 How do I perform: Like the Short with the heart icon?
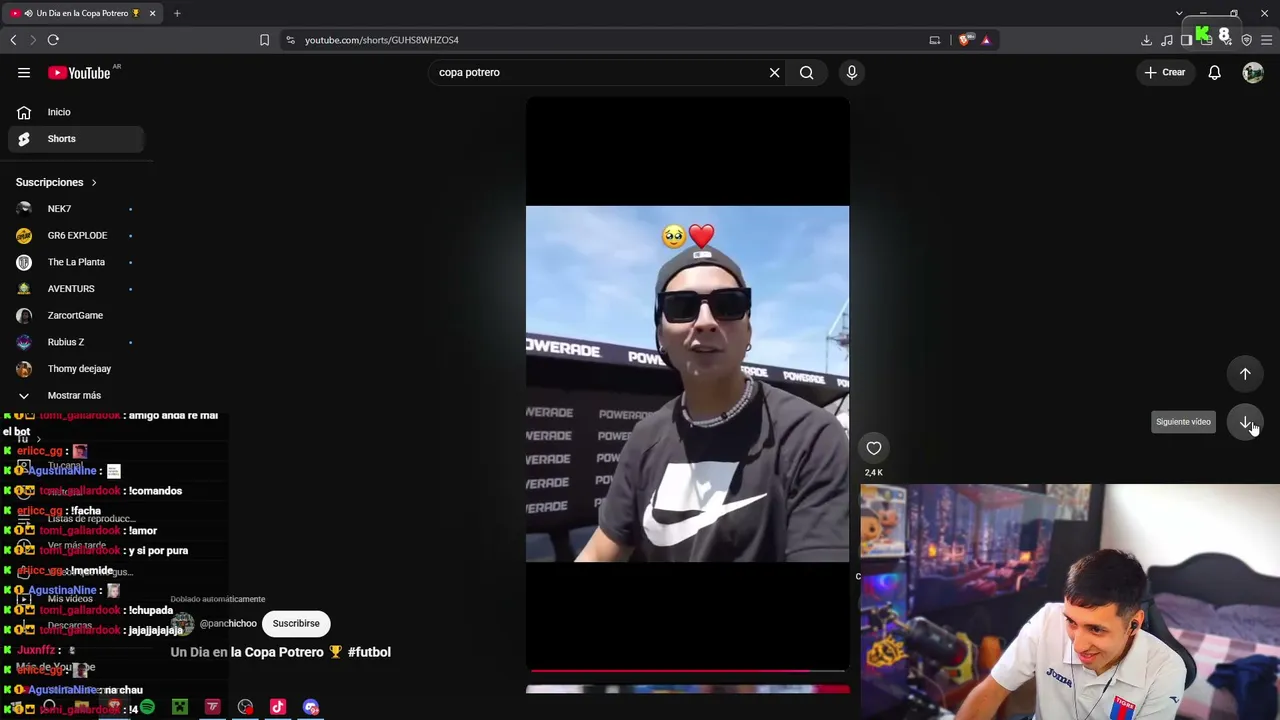(874, 448)
